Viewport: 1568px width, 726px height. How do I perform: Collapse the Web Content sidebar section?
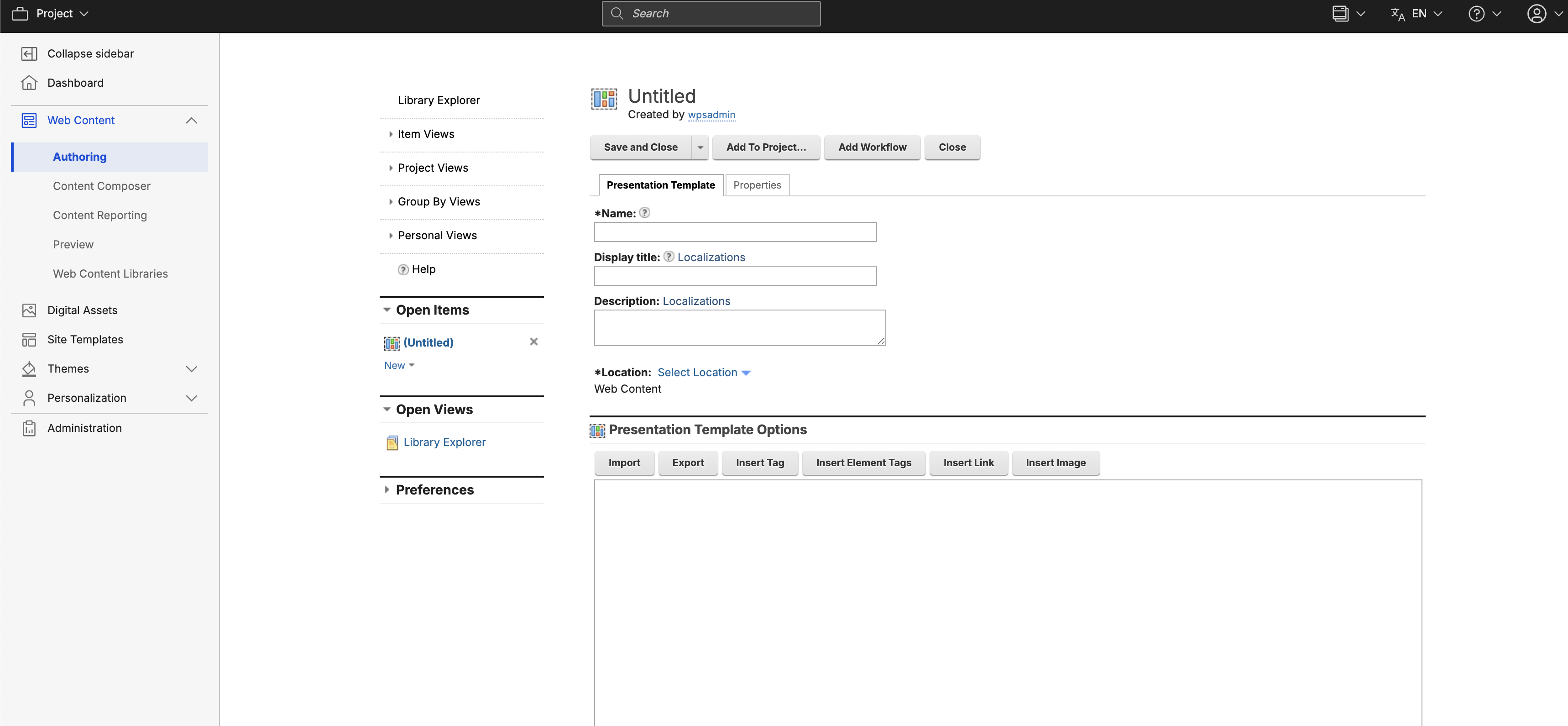[191, 121]
